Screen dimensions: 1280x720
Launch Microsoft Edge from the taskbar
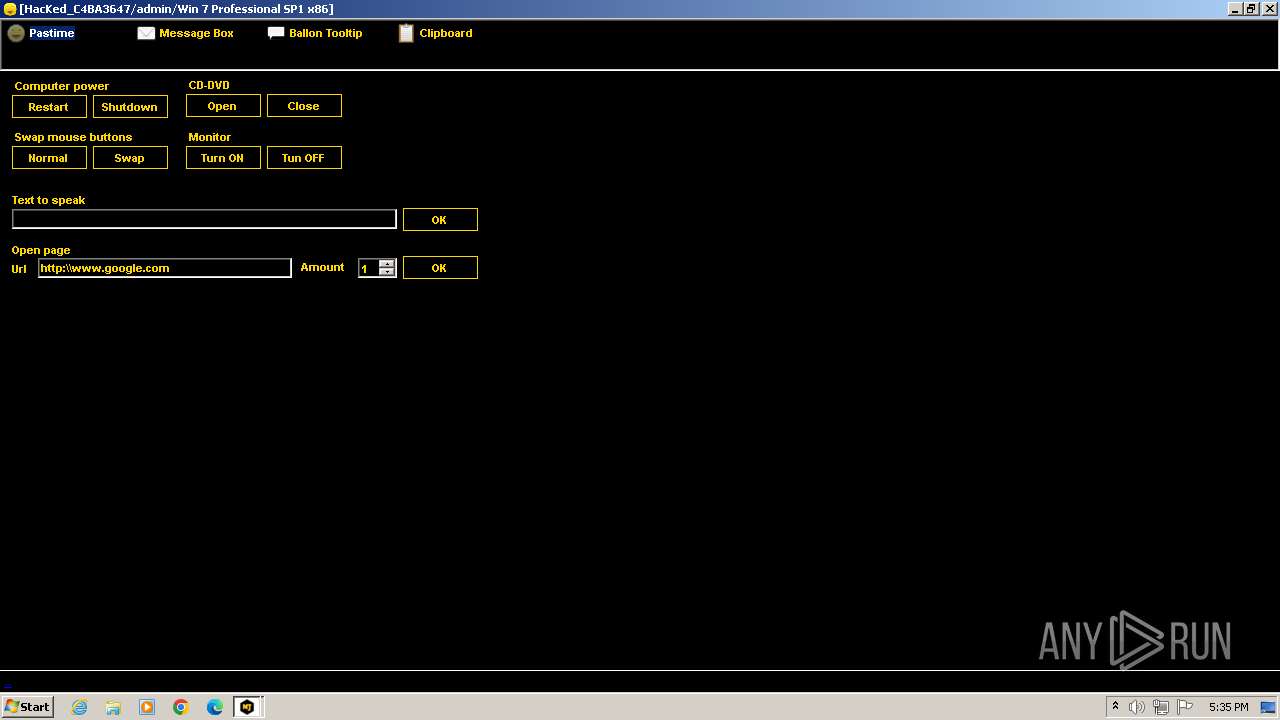[215, 707]
